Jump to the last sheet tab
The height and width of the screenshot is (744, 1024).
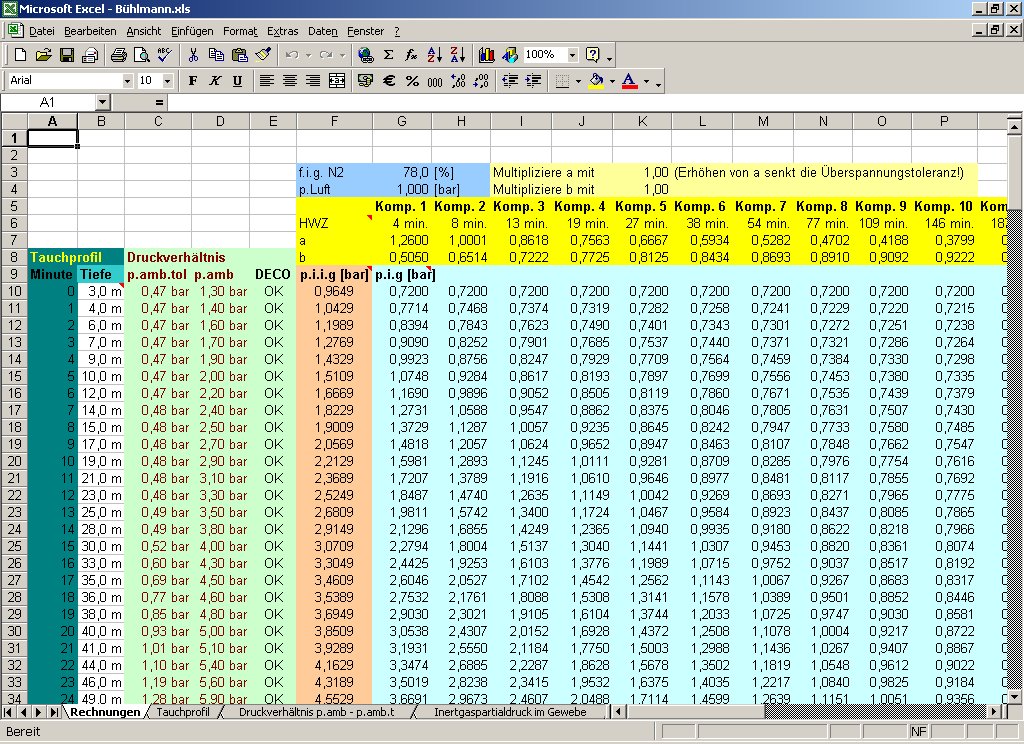[x=55, y=712]
